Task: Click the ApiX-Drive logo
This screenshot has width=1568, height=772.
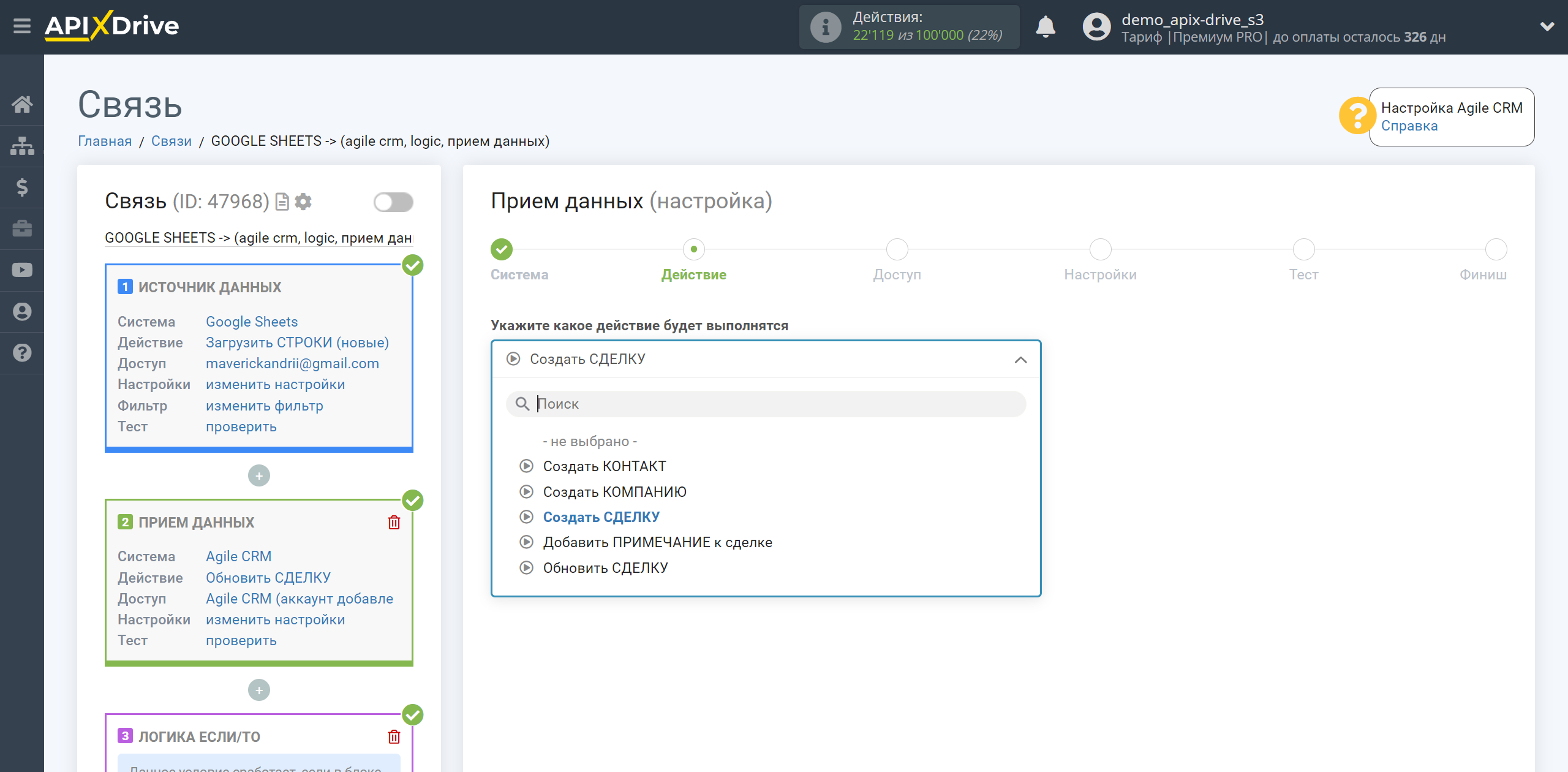Action: pos(112,26)
